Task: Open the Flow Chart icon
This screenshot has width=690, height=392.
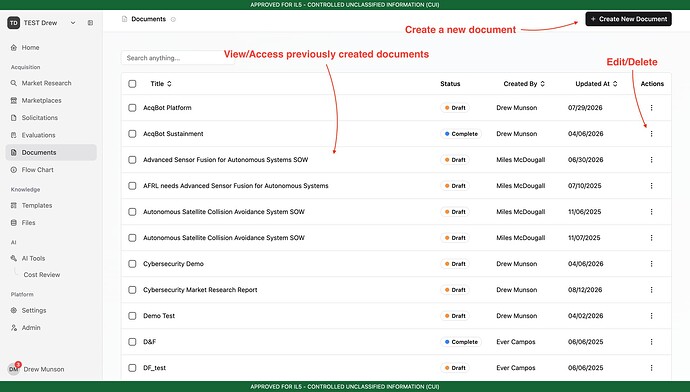Action: pyautogui.click(x=14, y=170)
